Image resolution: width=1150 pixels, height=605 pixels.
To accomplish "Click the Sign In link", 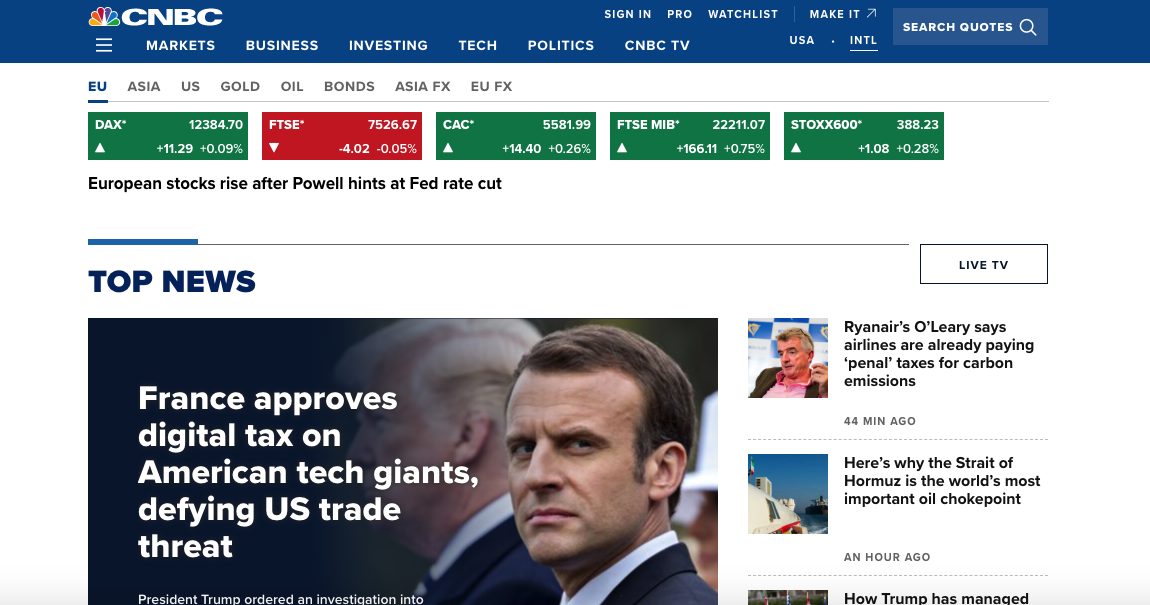I will (628, 14).
